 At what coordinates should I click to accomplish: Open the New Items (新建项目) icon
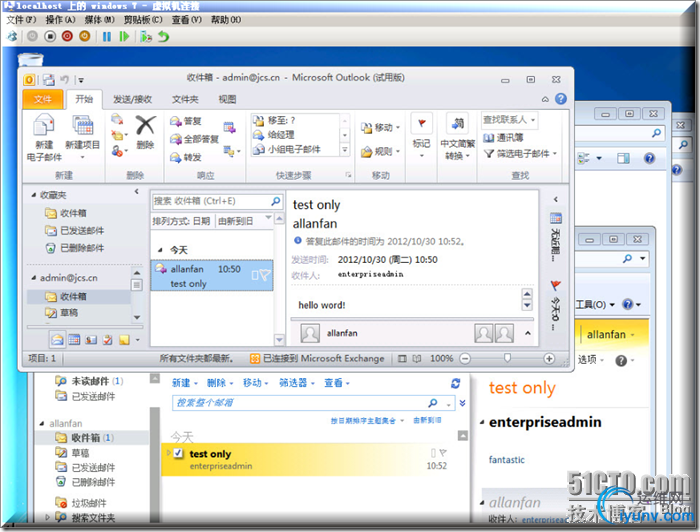(83, 125)
